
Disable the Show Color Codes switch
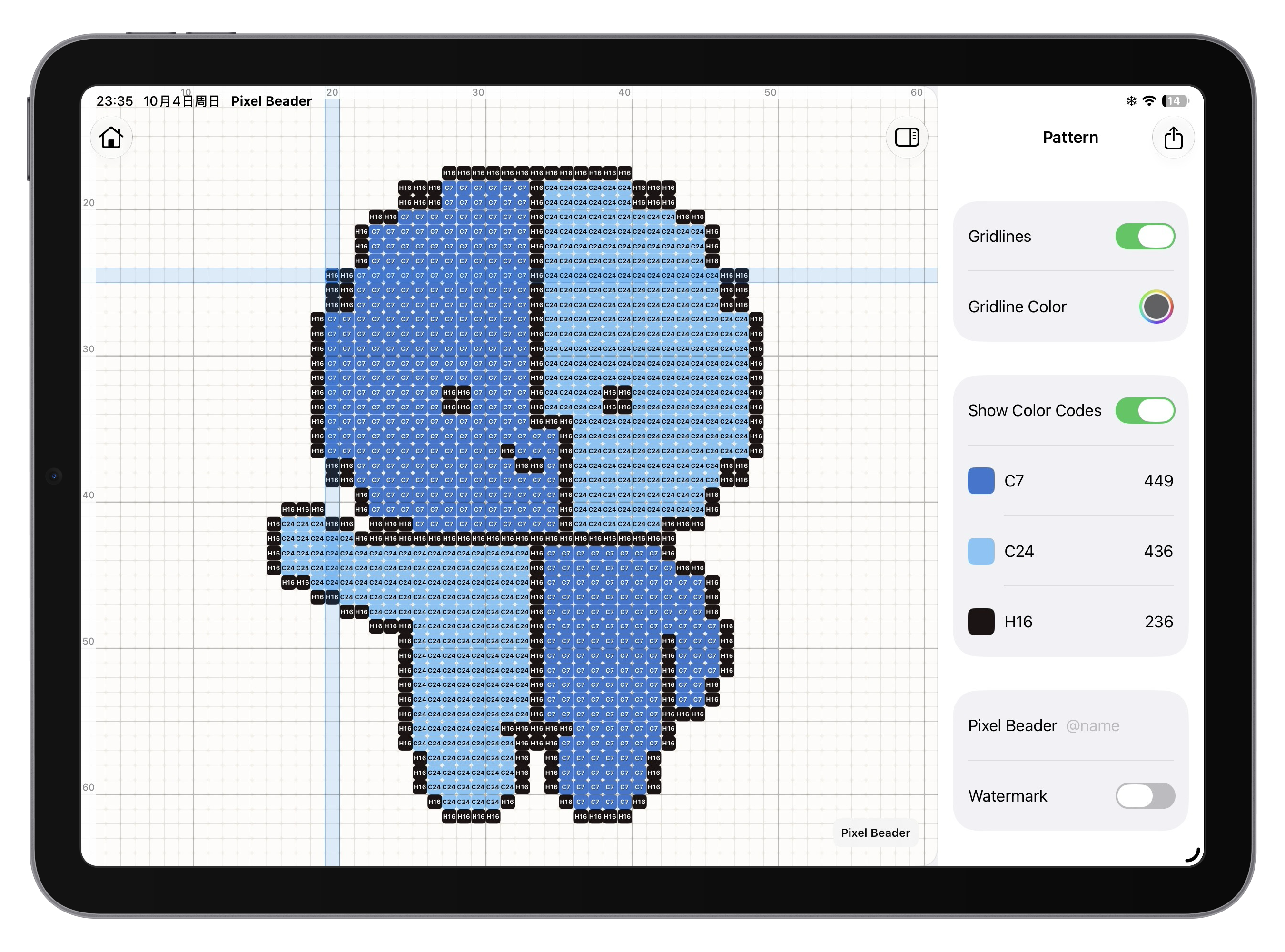click(1145, 410)
